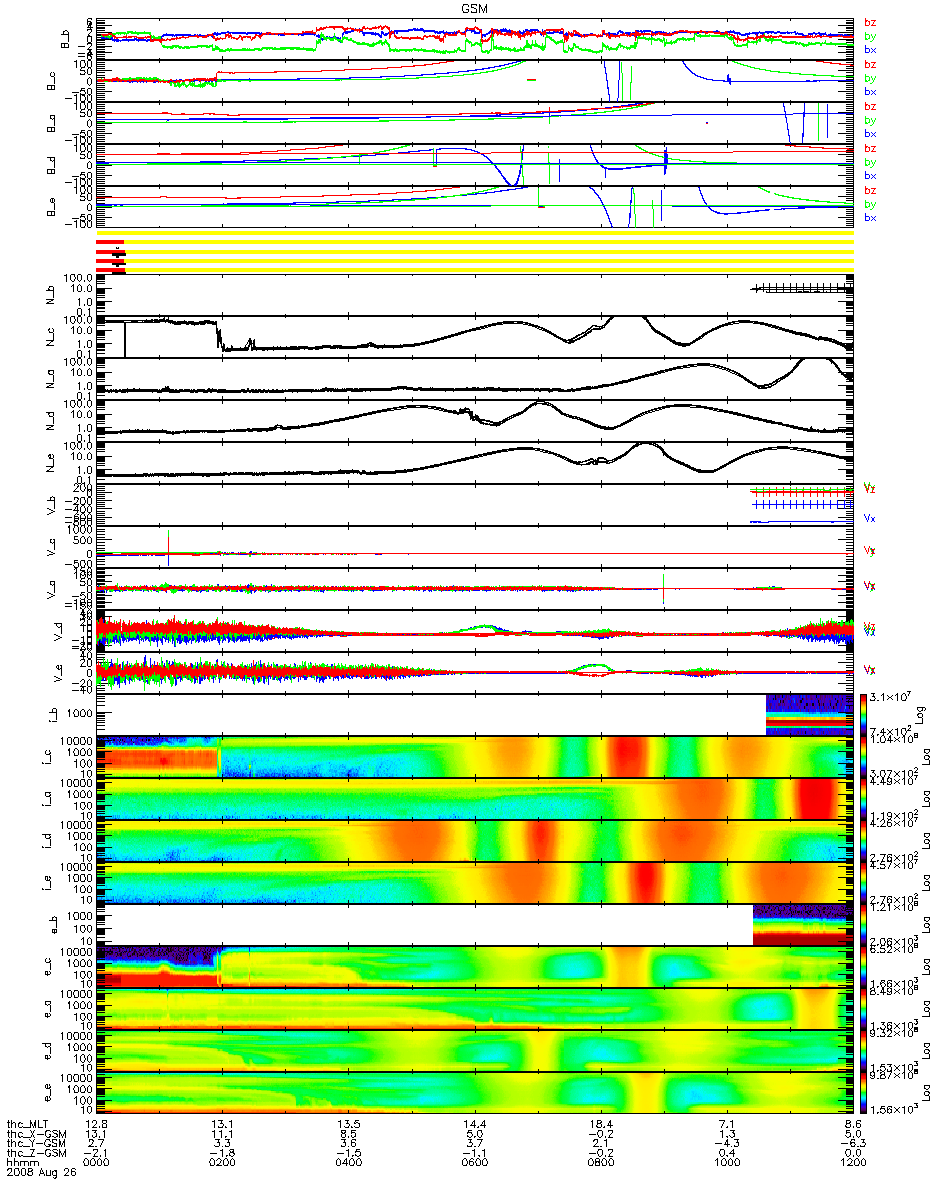Image resolution: width=930 pixels, height=1200 pixels.
Task: Click the thc_Z-GSM row label
Action: [x=38, y=1155]
